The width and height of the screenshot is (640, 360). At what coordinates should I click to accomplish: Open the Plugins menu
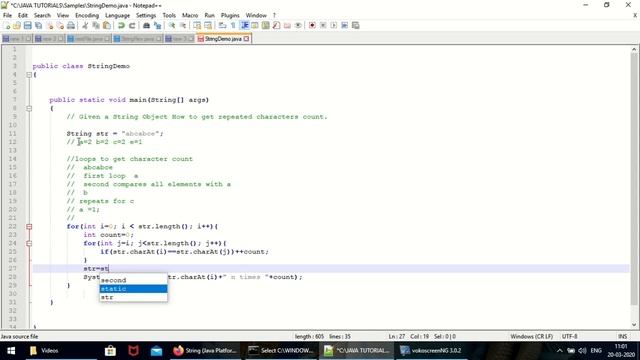(230, 15)
